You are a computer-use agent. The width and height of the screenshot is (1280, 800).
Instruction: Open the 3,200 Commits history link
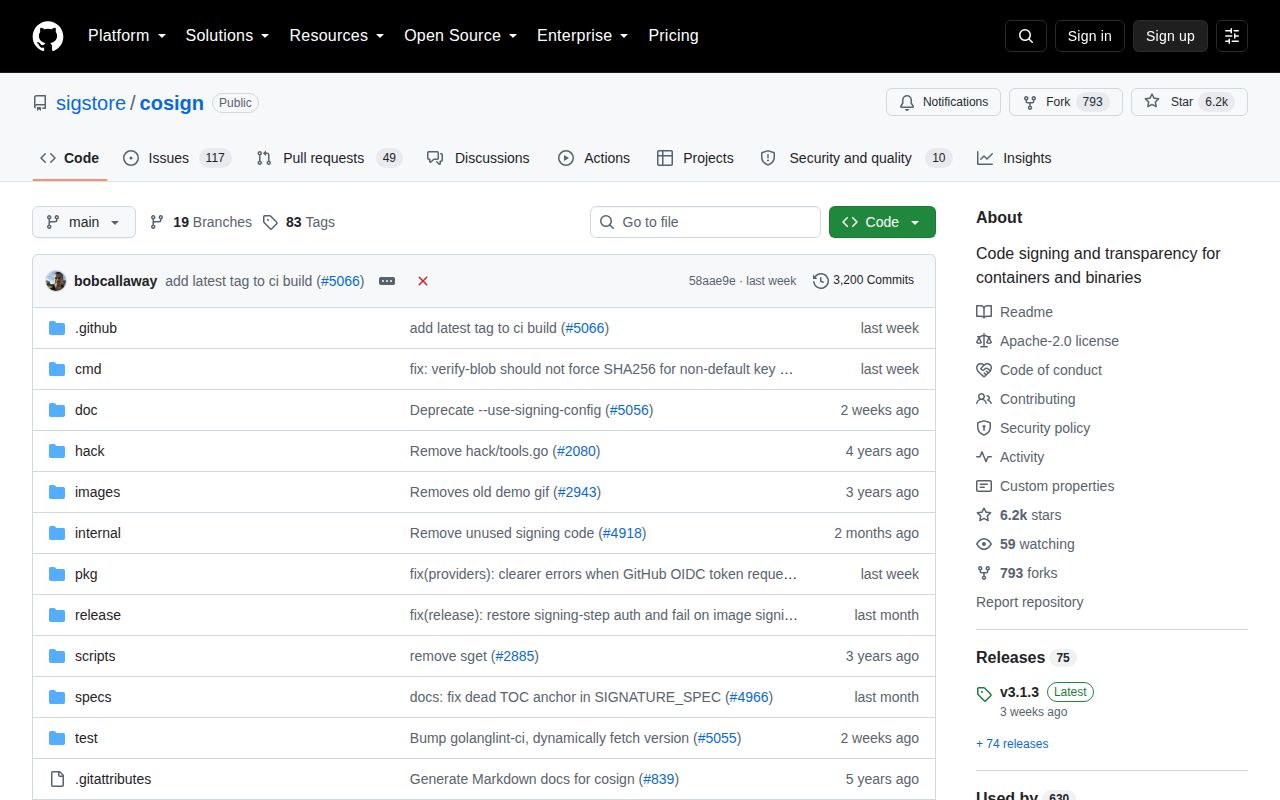click(864, 280)
